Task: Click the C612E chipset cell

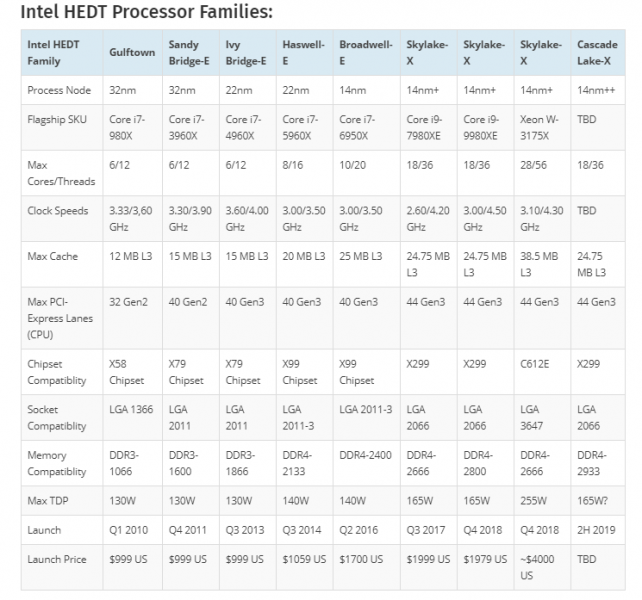Action: point(536,365)
